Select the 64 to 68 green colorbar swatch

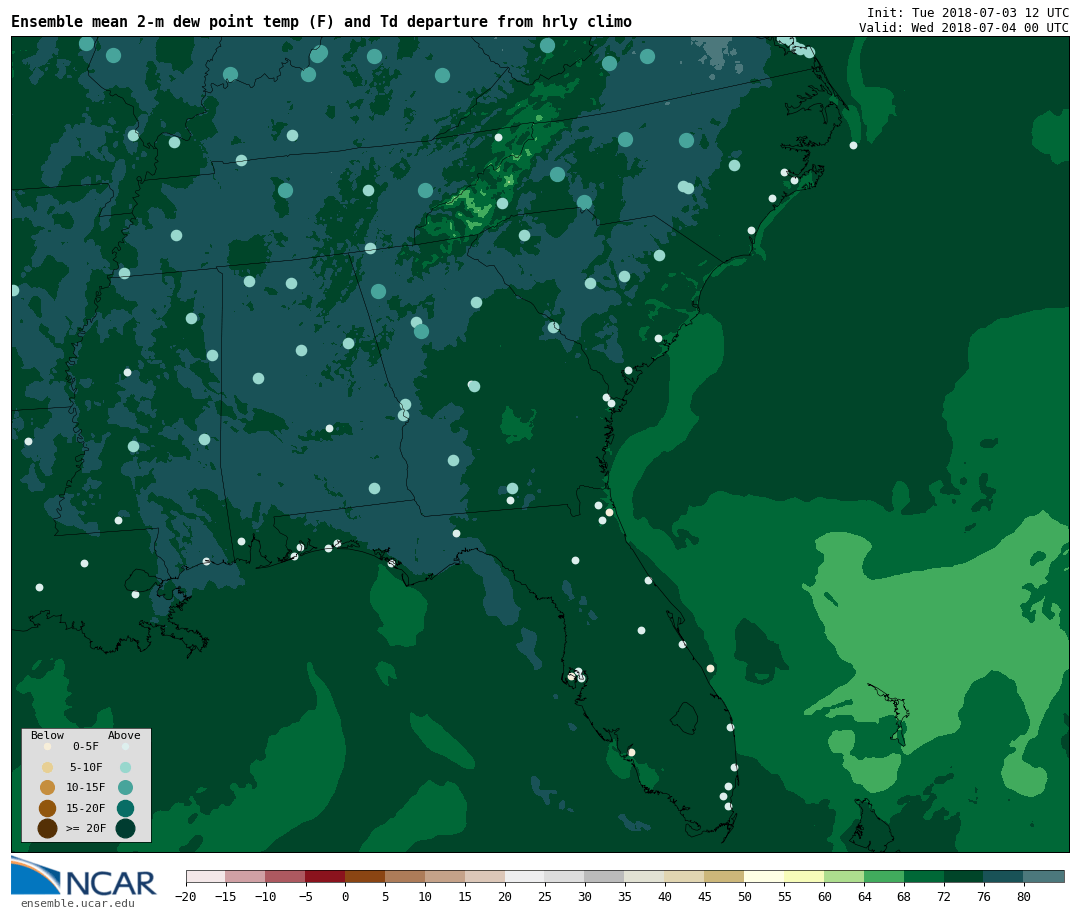click(884, 876)
